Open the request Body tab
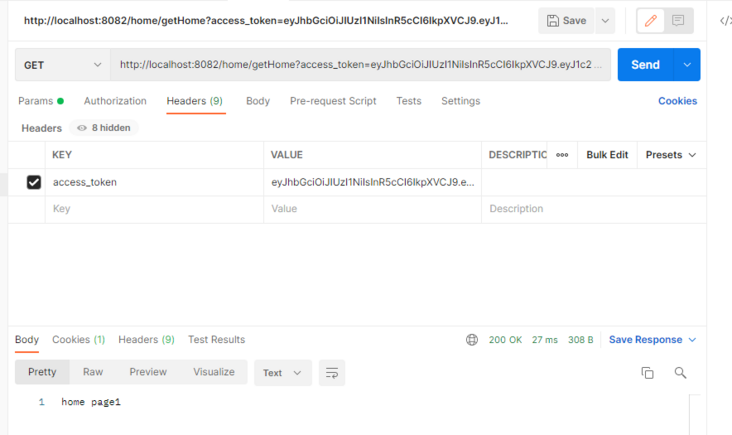732x435 pixels. [258, 101]
